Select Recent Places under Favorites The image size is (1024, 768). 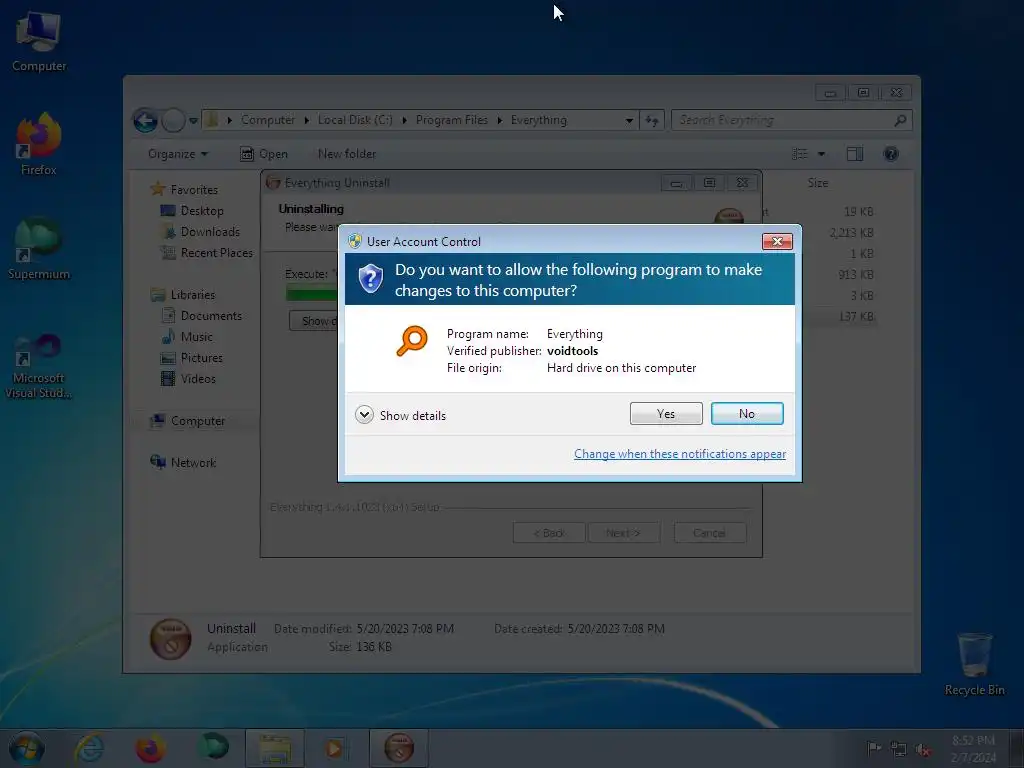(216, 252)
